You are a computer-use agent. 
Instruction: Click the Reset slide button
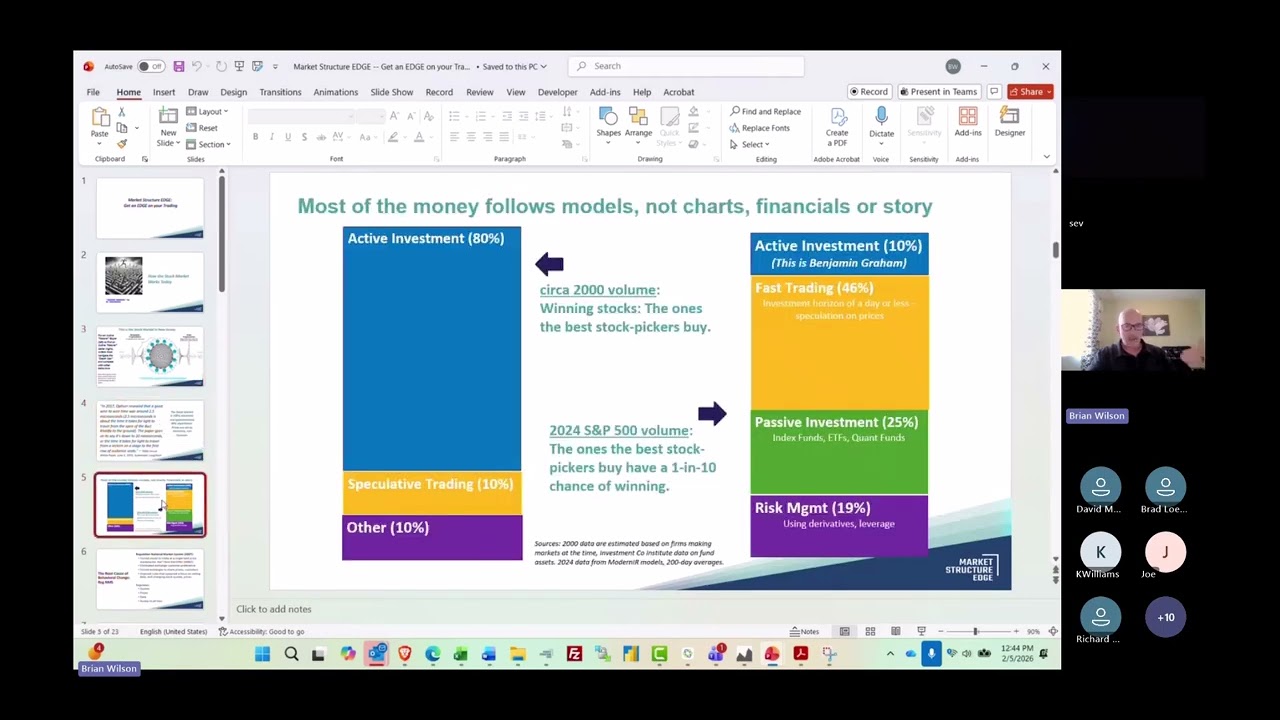click(x=202, y=128)
